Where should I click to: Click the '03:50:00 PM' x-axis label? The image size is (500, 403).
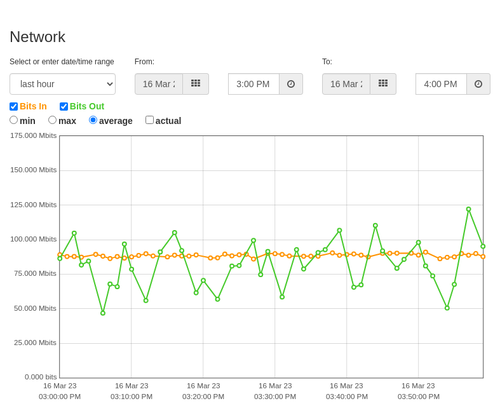(418, 397)
